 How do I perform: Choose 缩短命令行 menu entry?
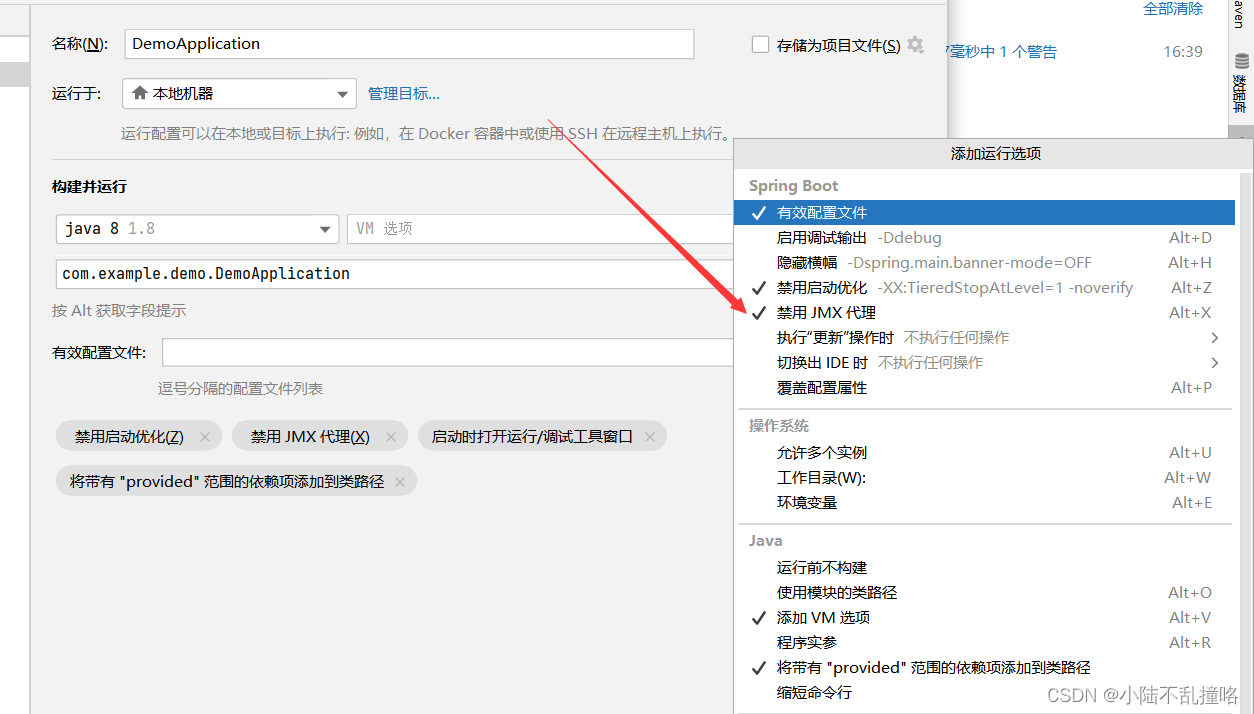tap(814, 692)
